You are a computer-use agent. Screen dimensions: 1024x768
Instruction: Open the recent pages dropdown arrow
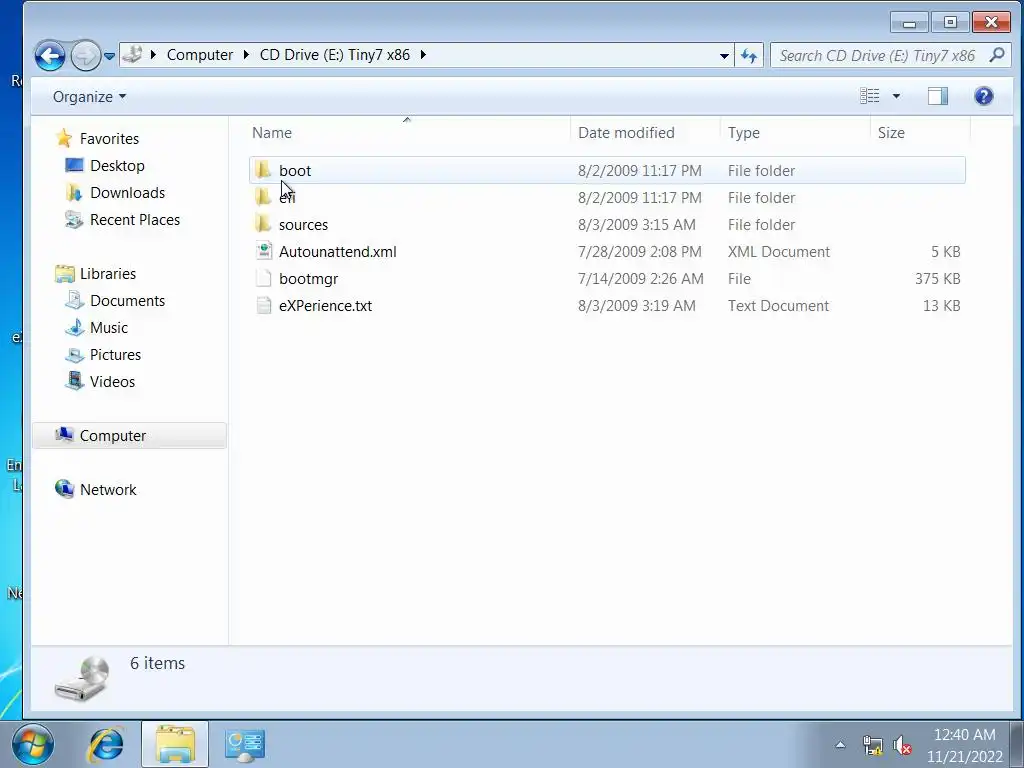[110, 56]
